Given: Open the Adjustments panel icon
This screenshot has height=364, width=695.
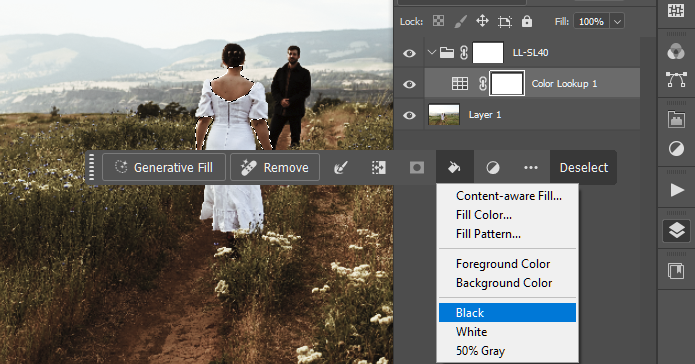Looking at the screenshot, I should coord(676,149).
